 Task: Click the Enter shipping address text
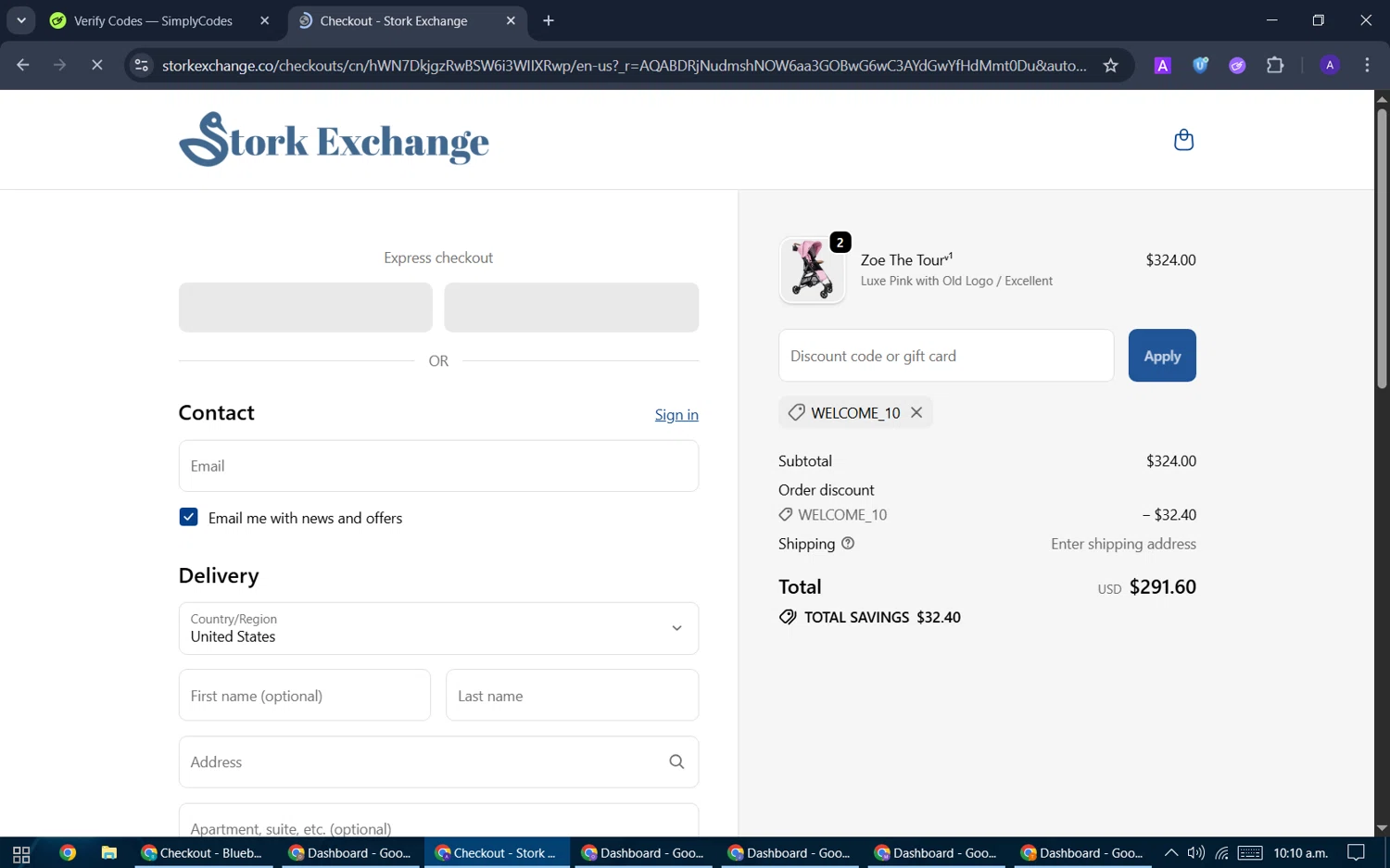tap(1123, 544)
